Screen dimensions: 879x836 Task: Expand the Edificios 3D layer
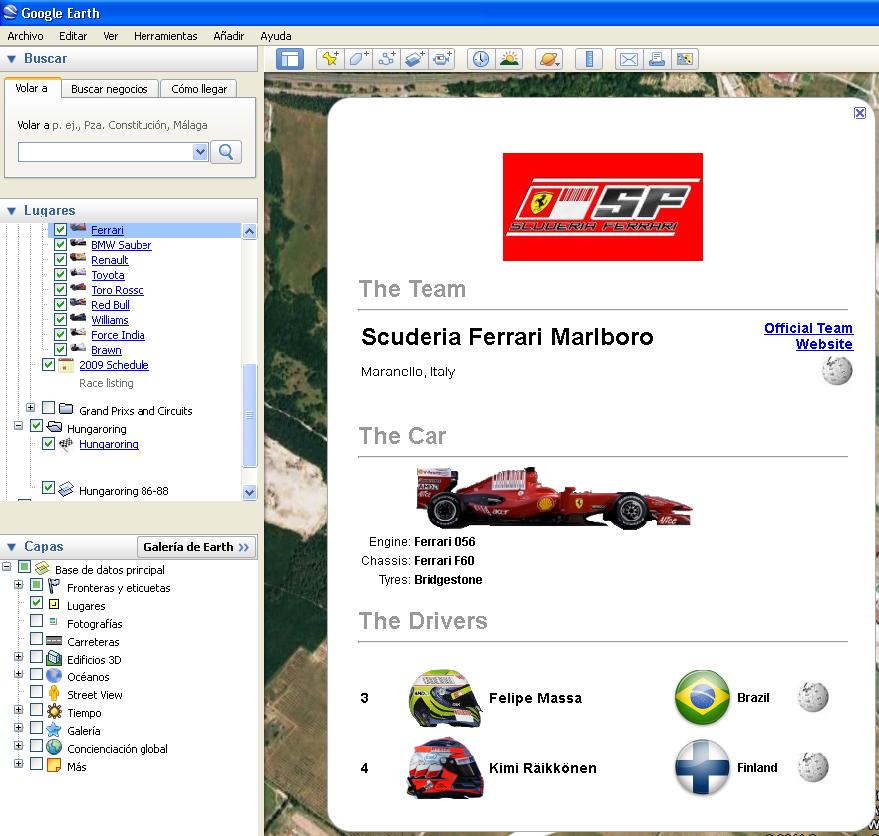[x=18, y=657]
